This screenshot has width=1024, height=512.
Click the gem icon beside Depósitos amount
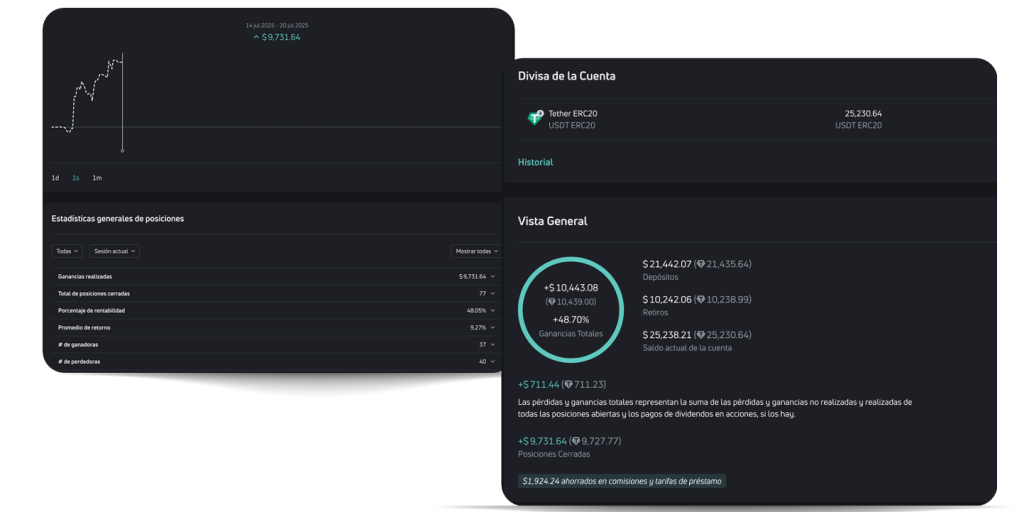coord(700,264)
